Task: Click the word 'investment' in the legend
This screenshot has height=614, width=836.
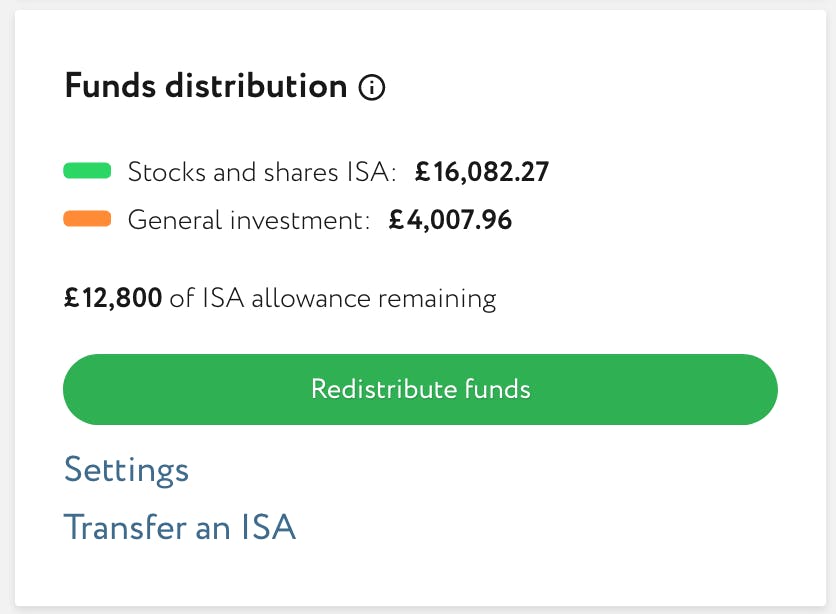Action: coord(302,220)
